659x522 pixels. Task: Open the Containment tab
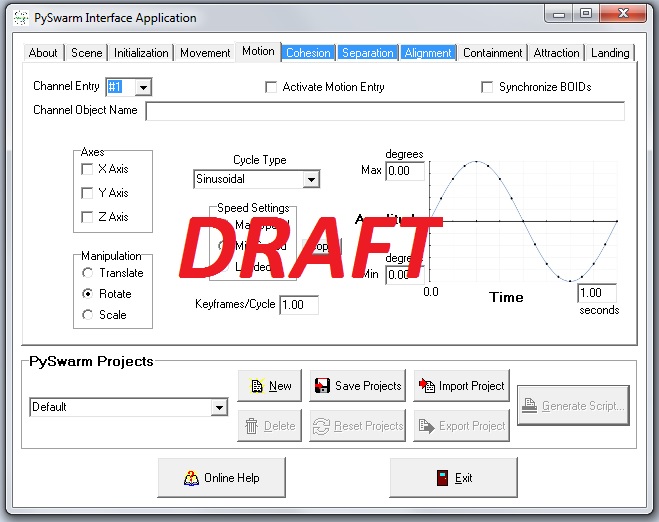tap(493, 53)
